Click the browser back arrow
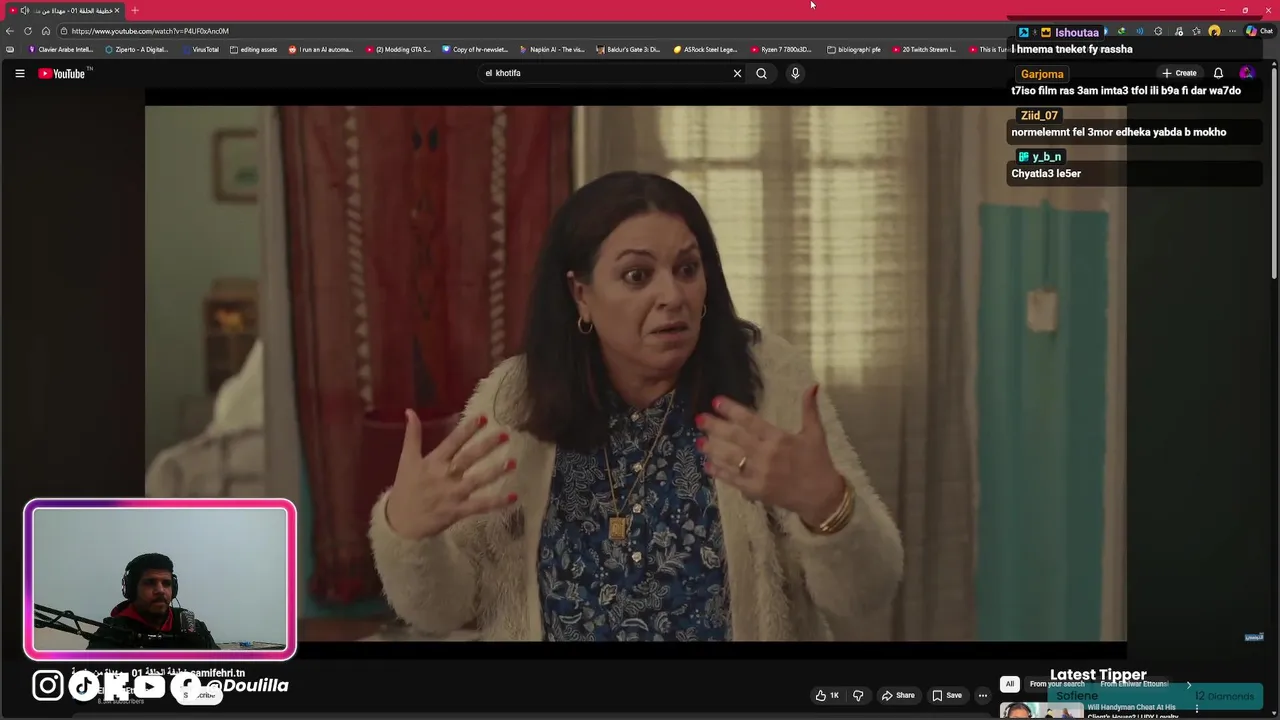 point(10,31)
